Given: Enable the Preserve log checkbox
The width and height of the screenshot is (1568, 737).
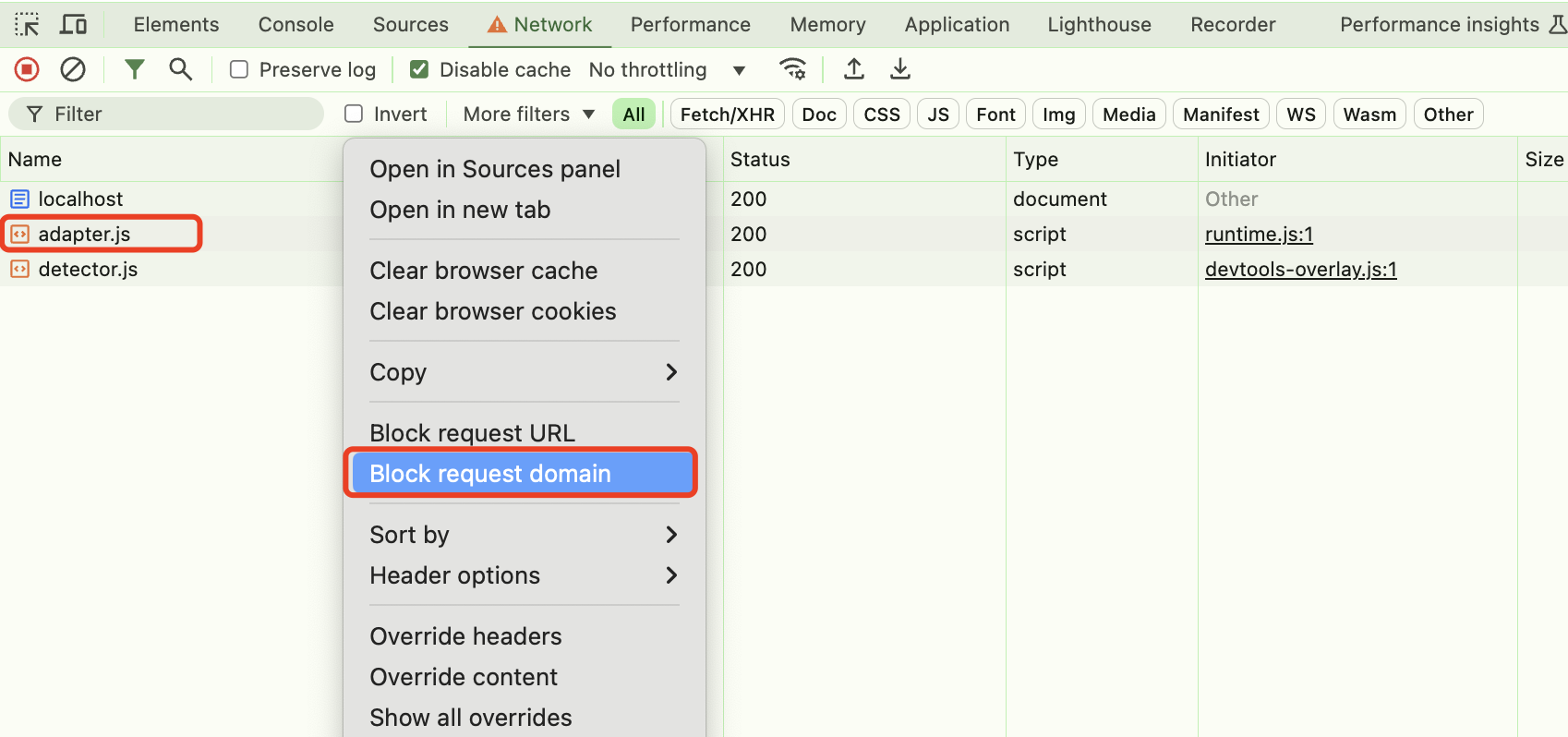Looking at the screenshot, I should [239, 69].
